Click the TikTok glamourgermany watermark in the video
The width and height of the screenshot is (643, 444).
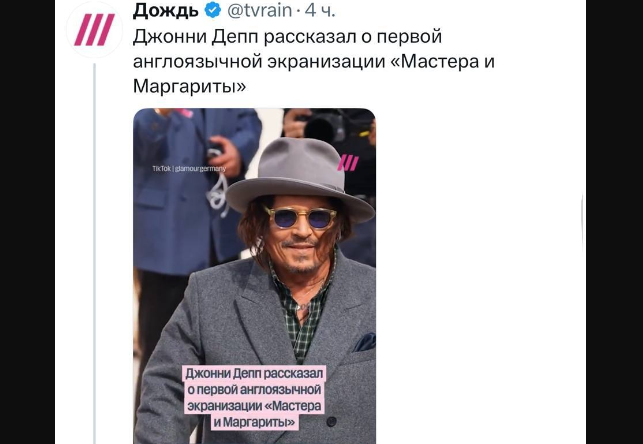click(x=189, y=168)
